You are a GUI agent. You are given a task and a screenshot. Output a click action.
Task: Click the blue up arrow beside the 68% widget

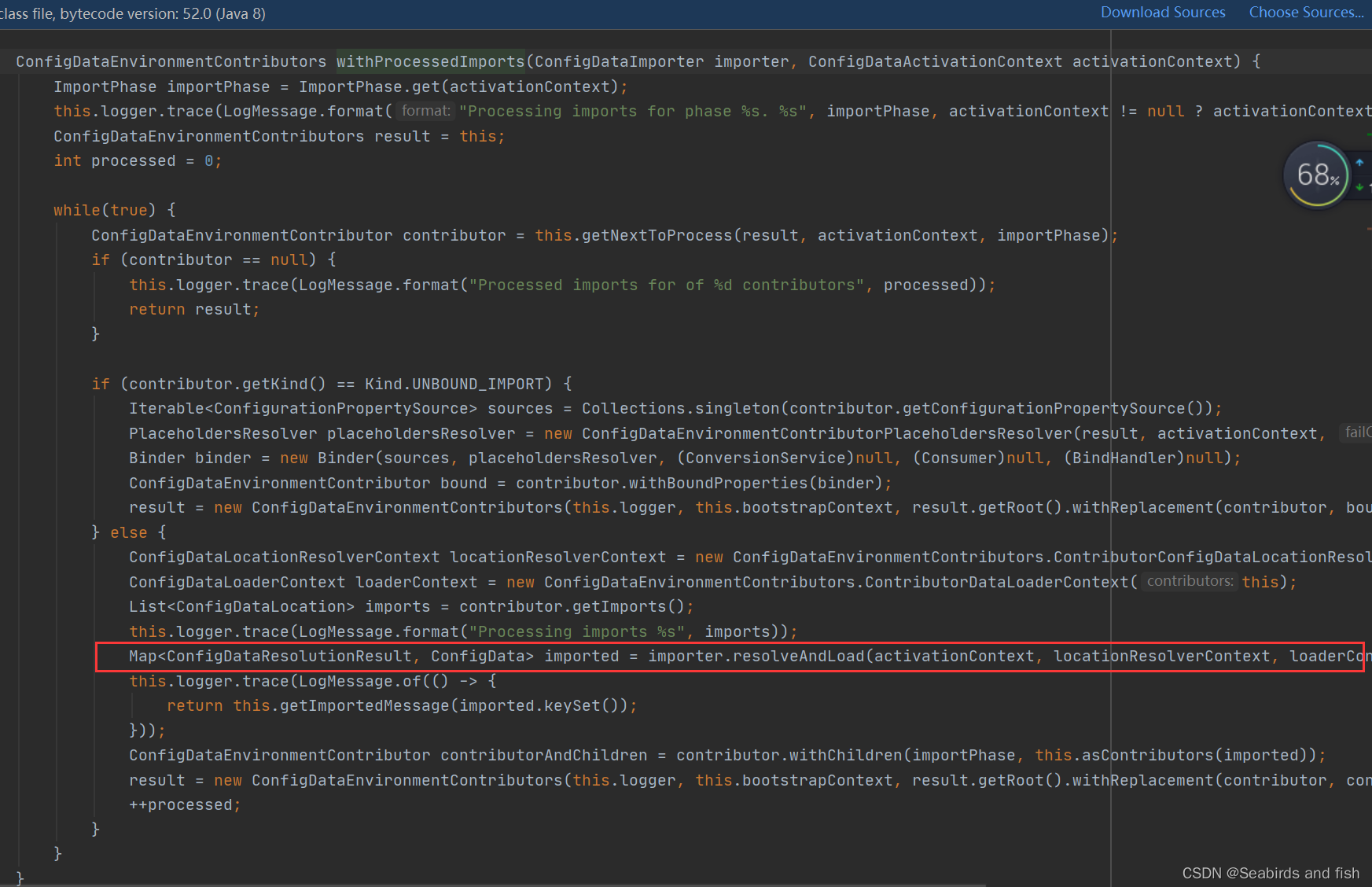point(1359,163)
